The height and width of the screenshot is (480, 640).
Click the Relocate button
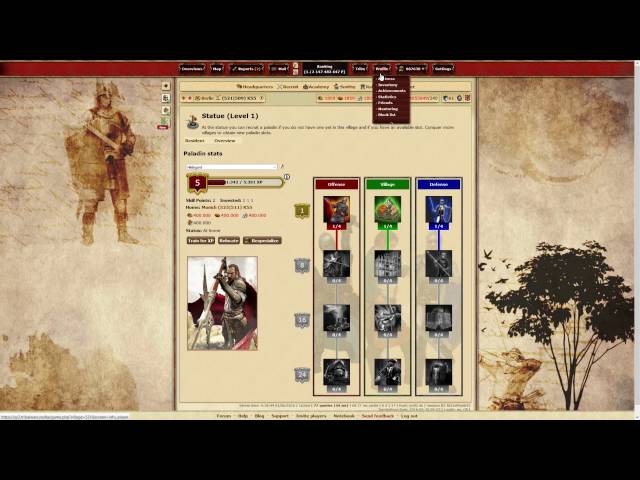click(229, 241)
